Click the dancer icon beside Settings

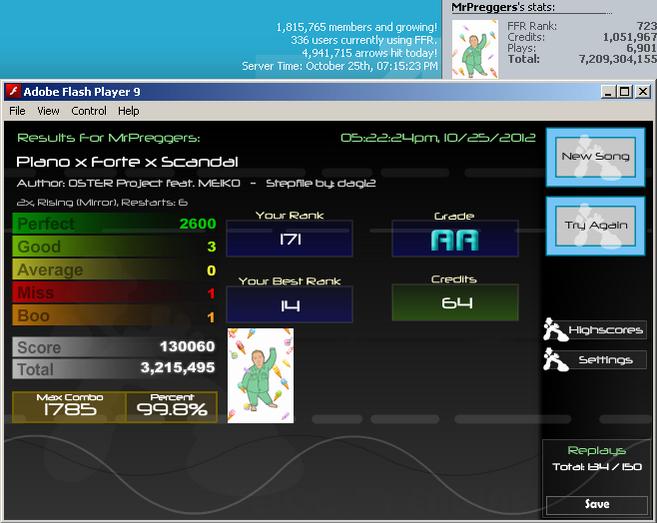pyautogui.click(x=555, y=359)
